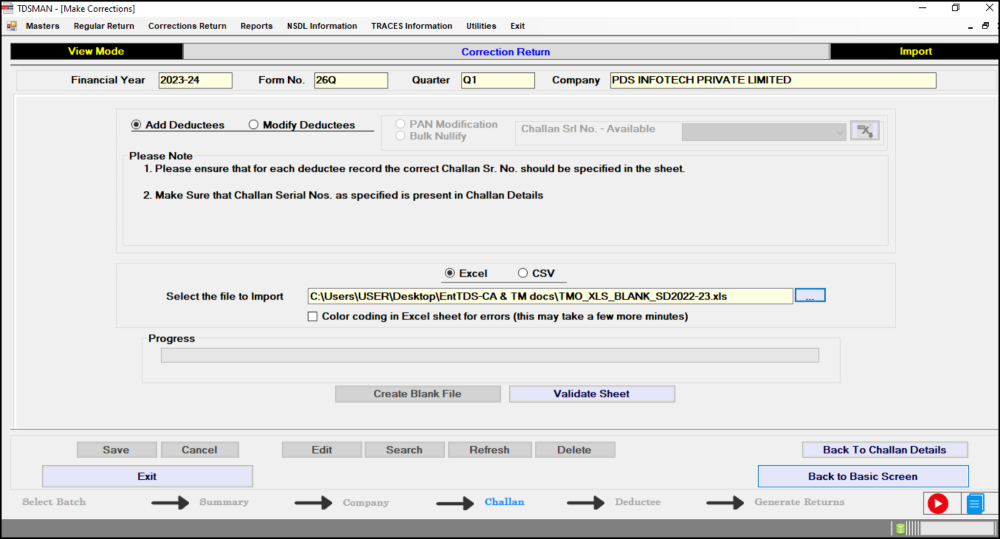The height and width of the screenshot is (539, 1000).
Task: Click the arrow before Challan step
Action: click(x=455, y=503)
